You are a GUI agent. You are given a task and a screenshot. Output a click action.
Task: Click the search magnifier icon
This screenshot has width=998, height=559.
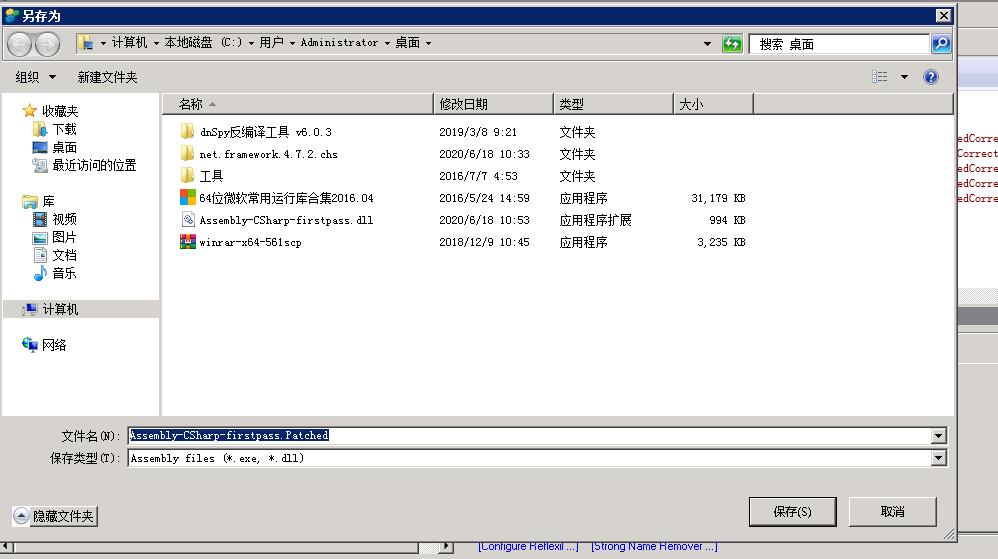pyautogui.click(x=940, y=44)
